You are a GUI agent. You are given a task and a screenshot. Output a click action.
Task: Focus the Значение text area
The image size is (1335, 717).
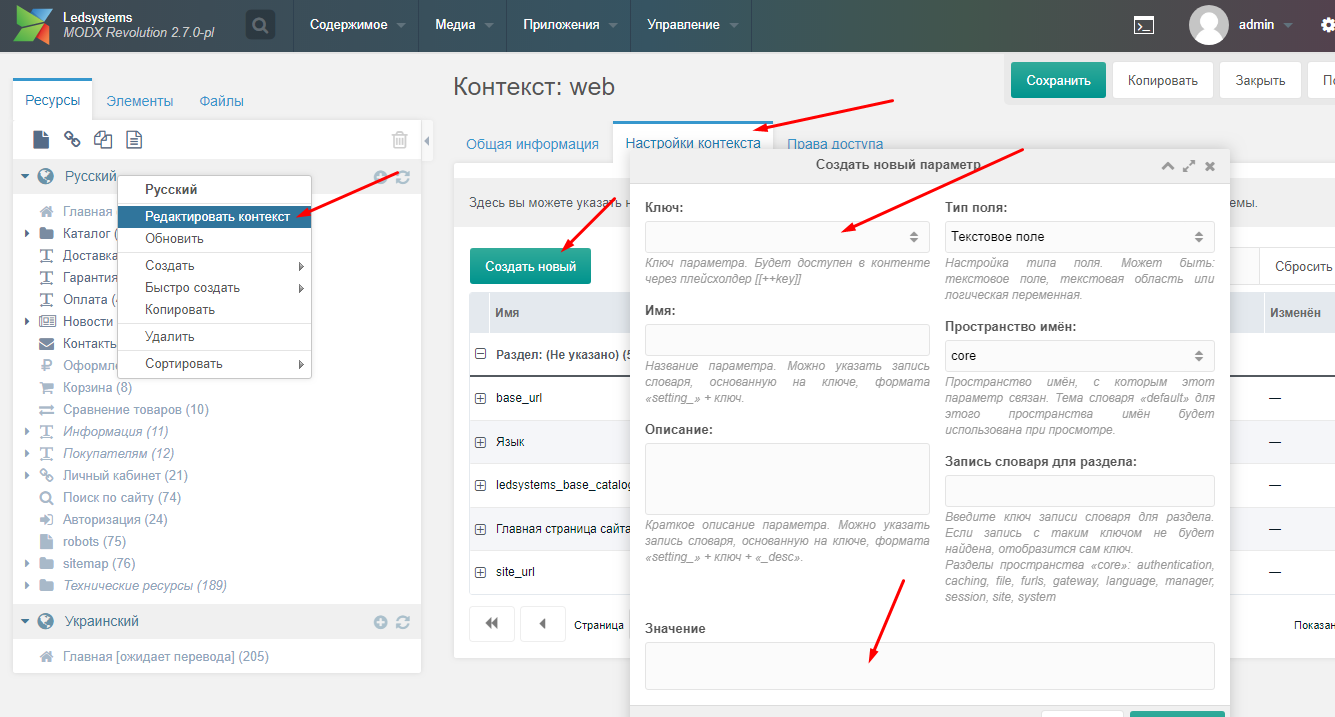point(930,666)
